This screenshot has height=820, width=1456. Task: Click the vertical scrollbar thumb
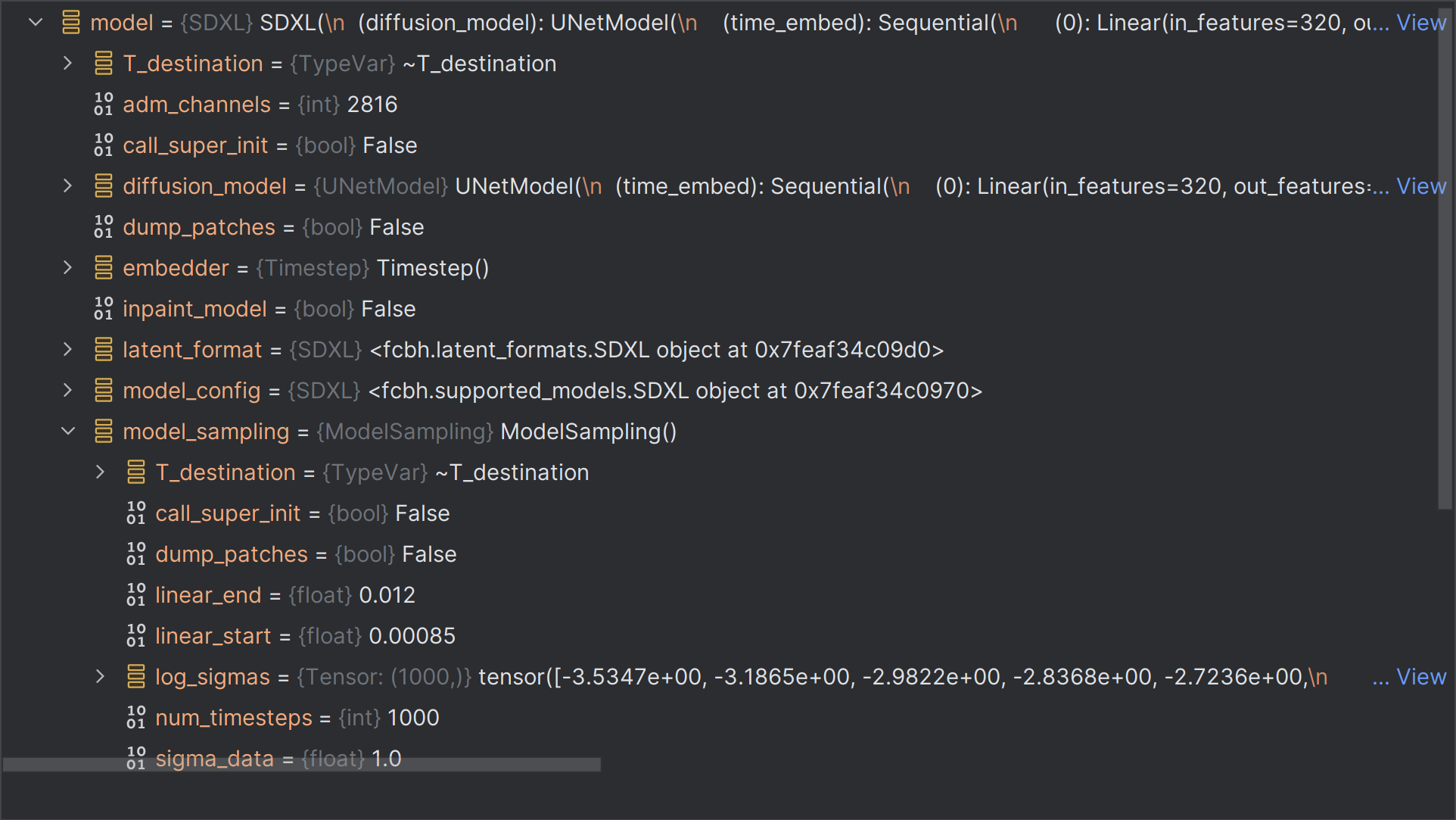[x=1446, y=257]
